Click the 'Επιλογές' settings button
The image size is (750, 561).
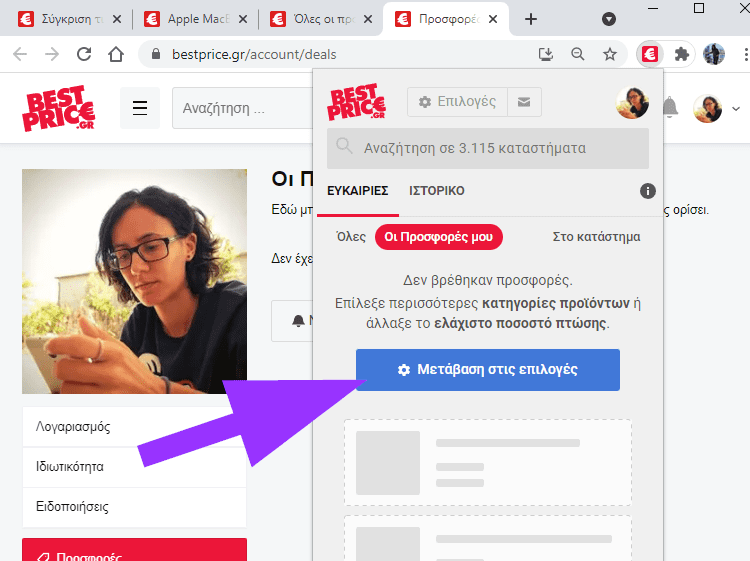click(x=457, y=102)
